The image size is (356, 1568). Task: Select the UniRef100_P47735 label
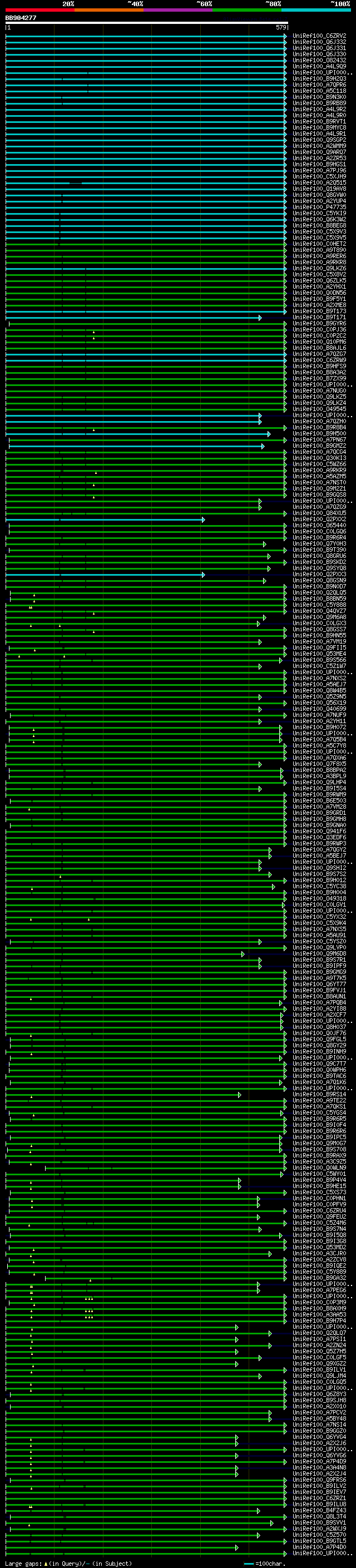(319, 207)
